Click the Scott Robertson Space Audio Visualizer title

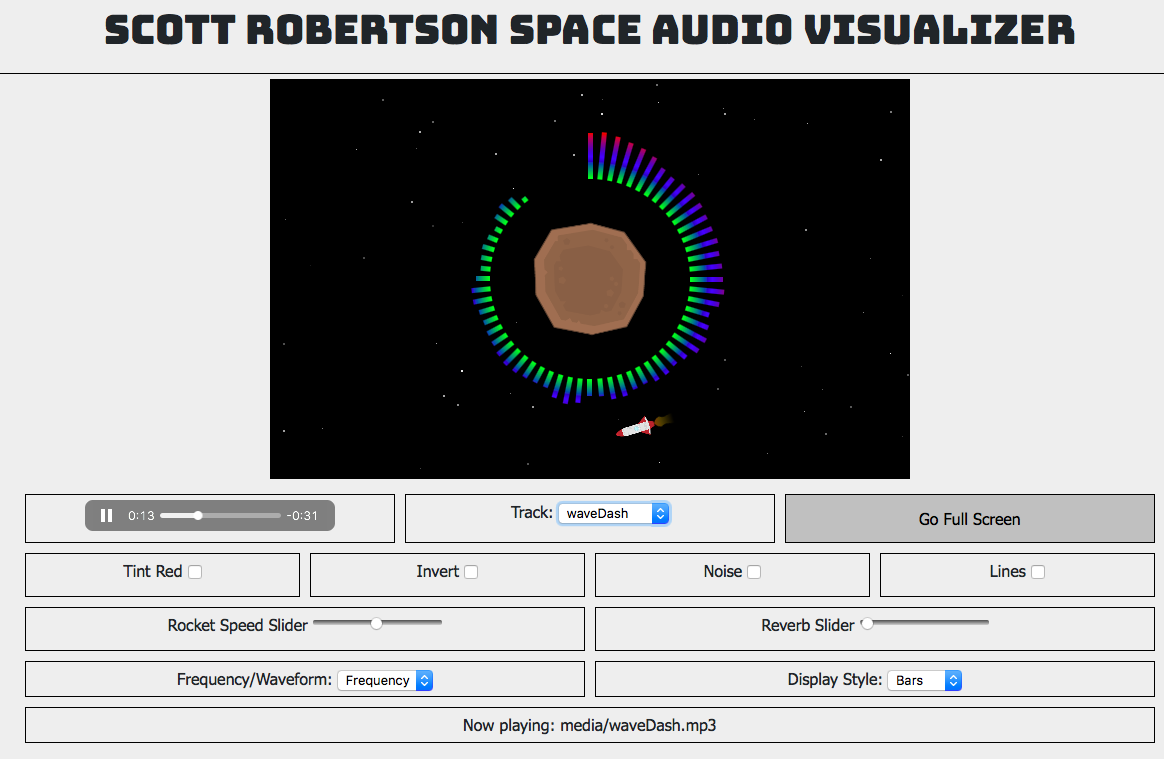tap(589, 31)
